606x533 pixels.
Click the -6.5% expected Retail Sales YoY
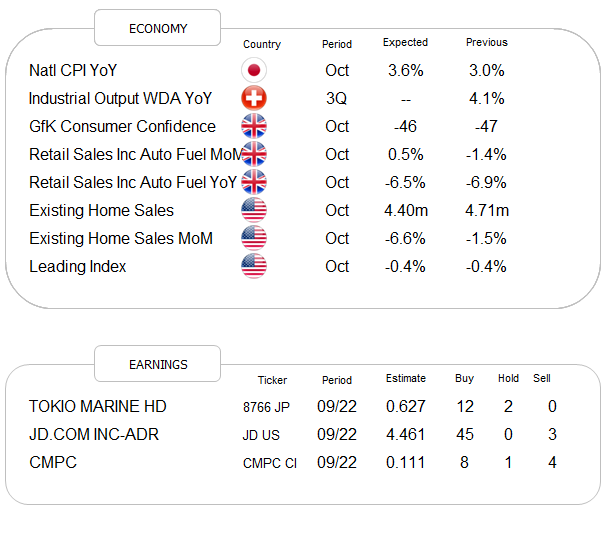click(405, 182)
